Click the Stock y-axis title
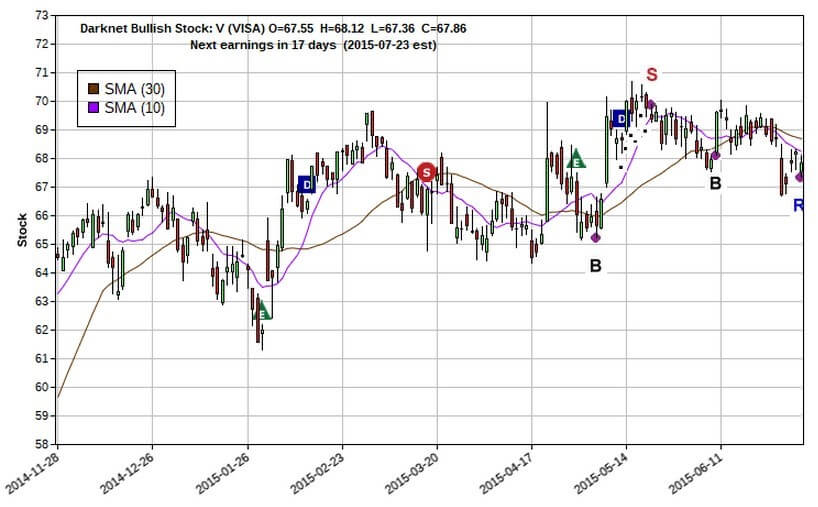Screen dimensions: 818x507 click(21, 230)
